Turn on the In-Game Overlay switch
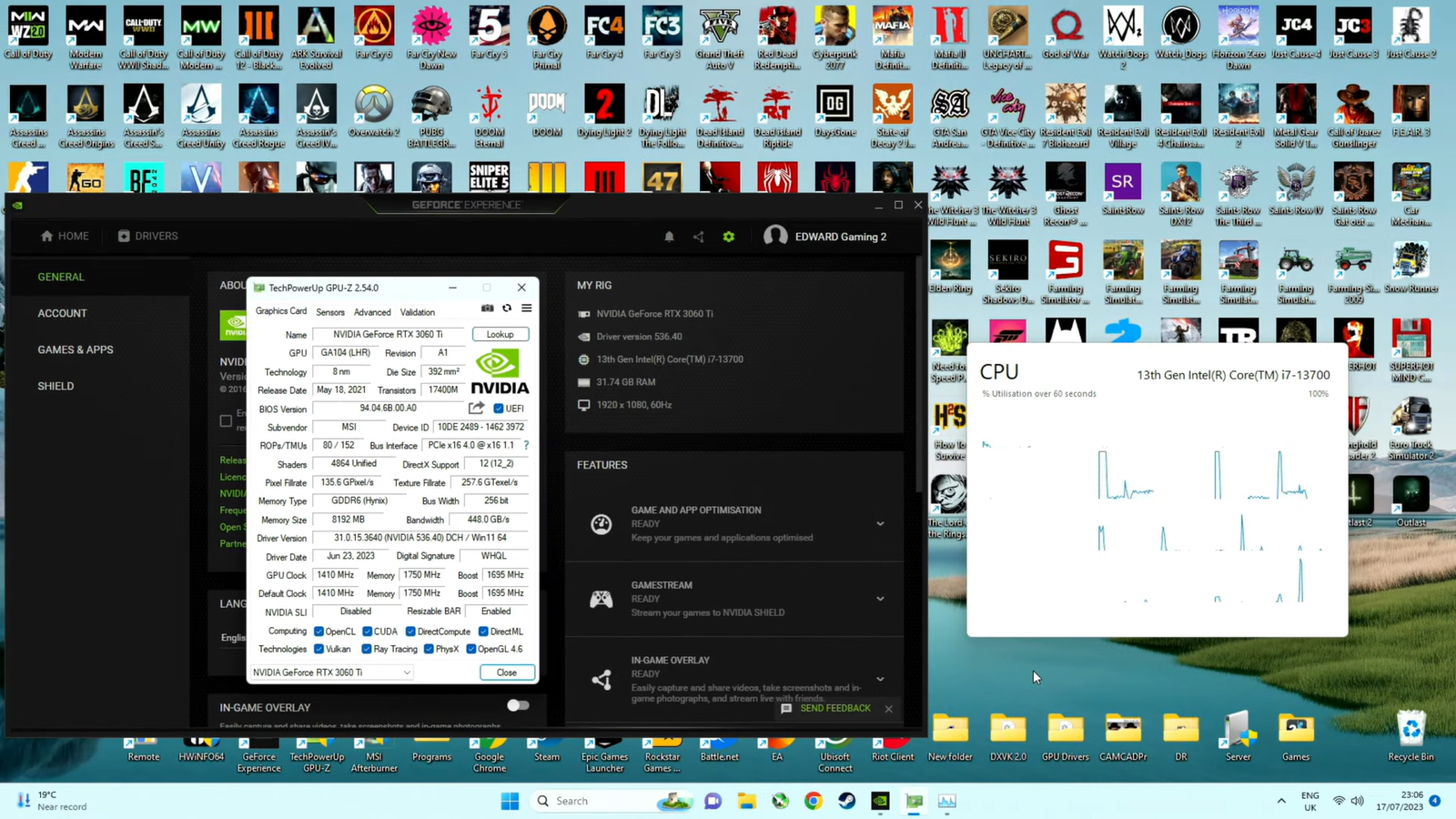This screenshot has width=1456, height=819. (518, 705)
